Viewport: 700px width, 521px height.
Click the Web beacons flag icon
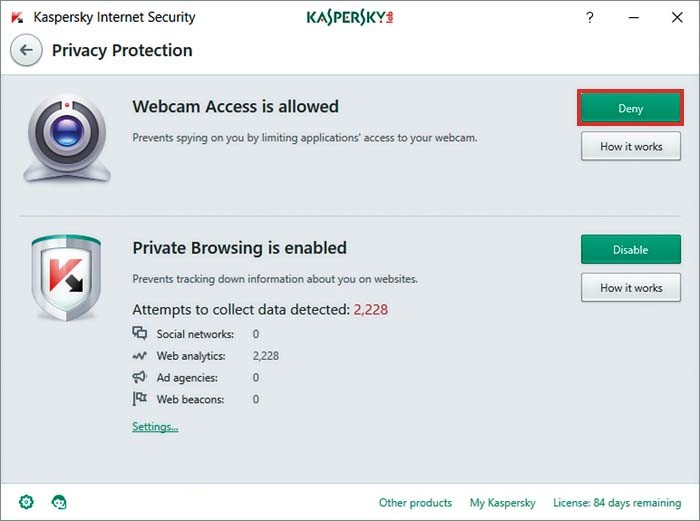[139, 400]
